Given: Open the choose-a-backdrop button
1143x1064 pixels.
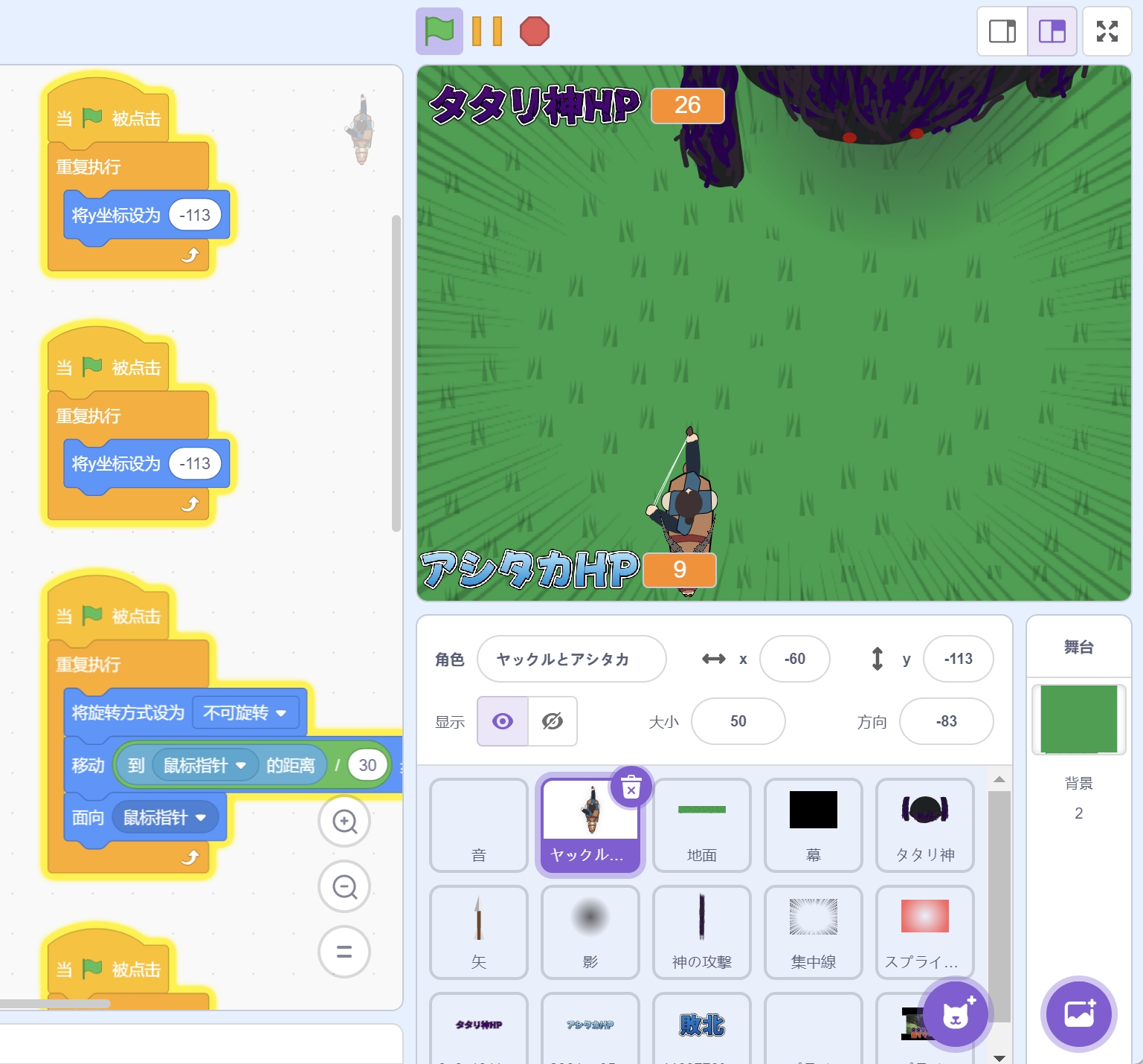Looking at the screenshot, I should [1079, 1014].
